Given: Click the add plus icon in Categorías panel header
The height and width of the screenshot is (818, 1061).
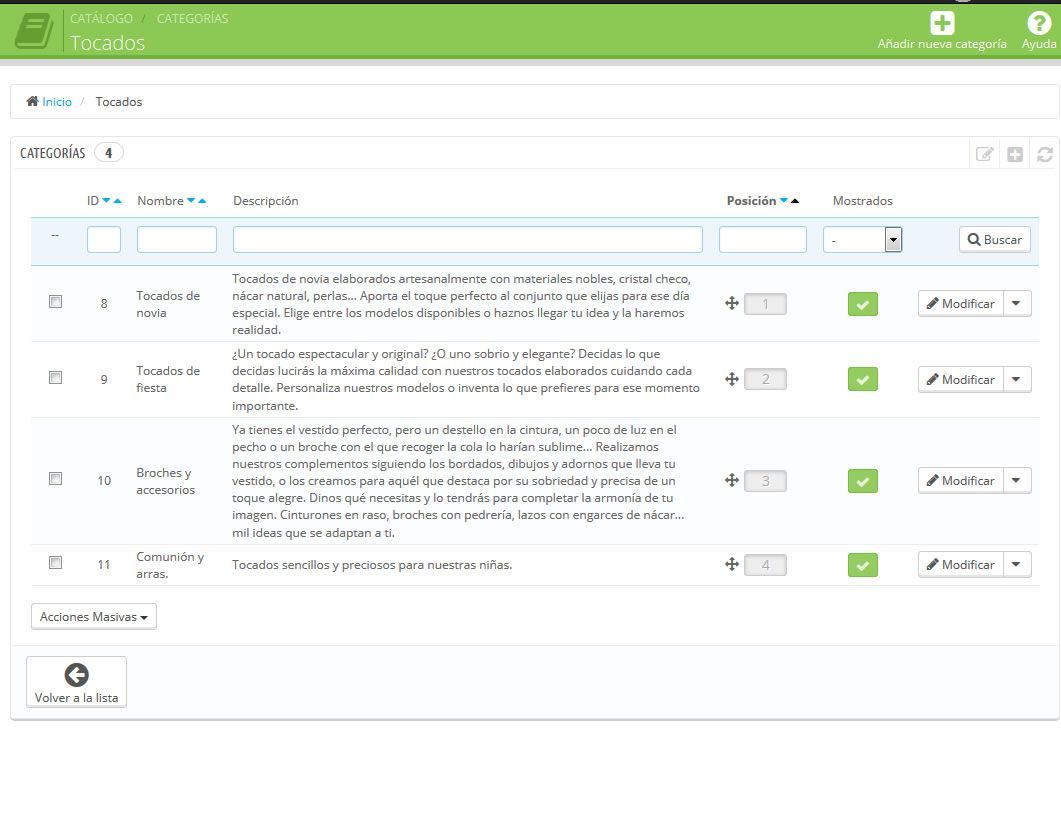Looking at the screenshot, I should 1014,154.
